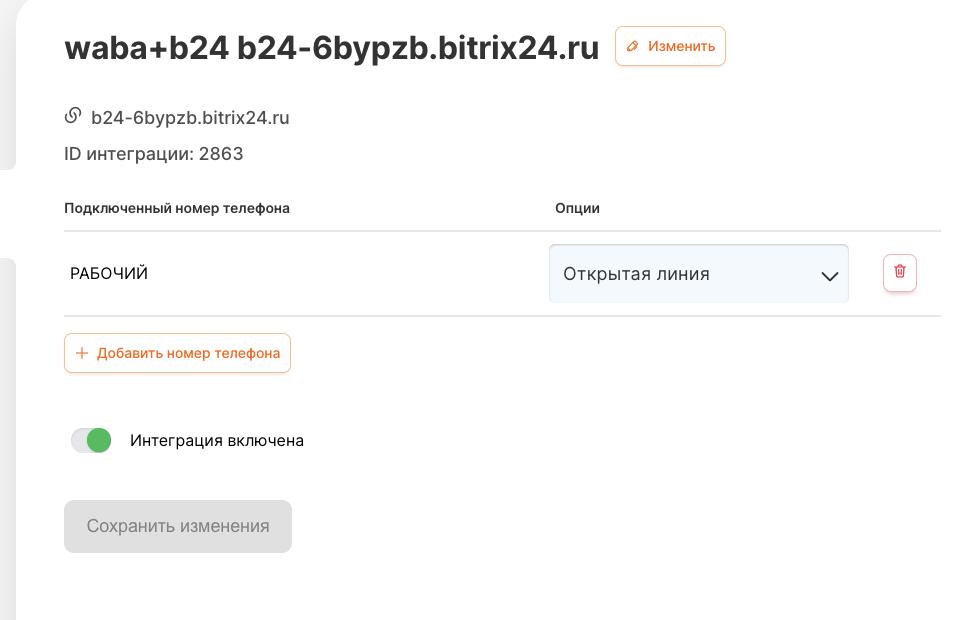
Task: Click the waba+b24 integration title heading
Action: (x=331, y=47)
